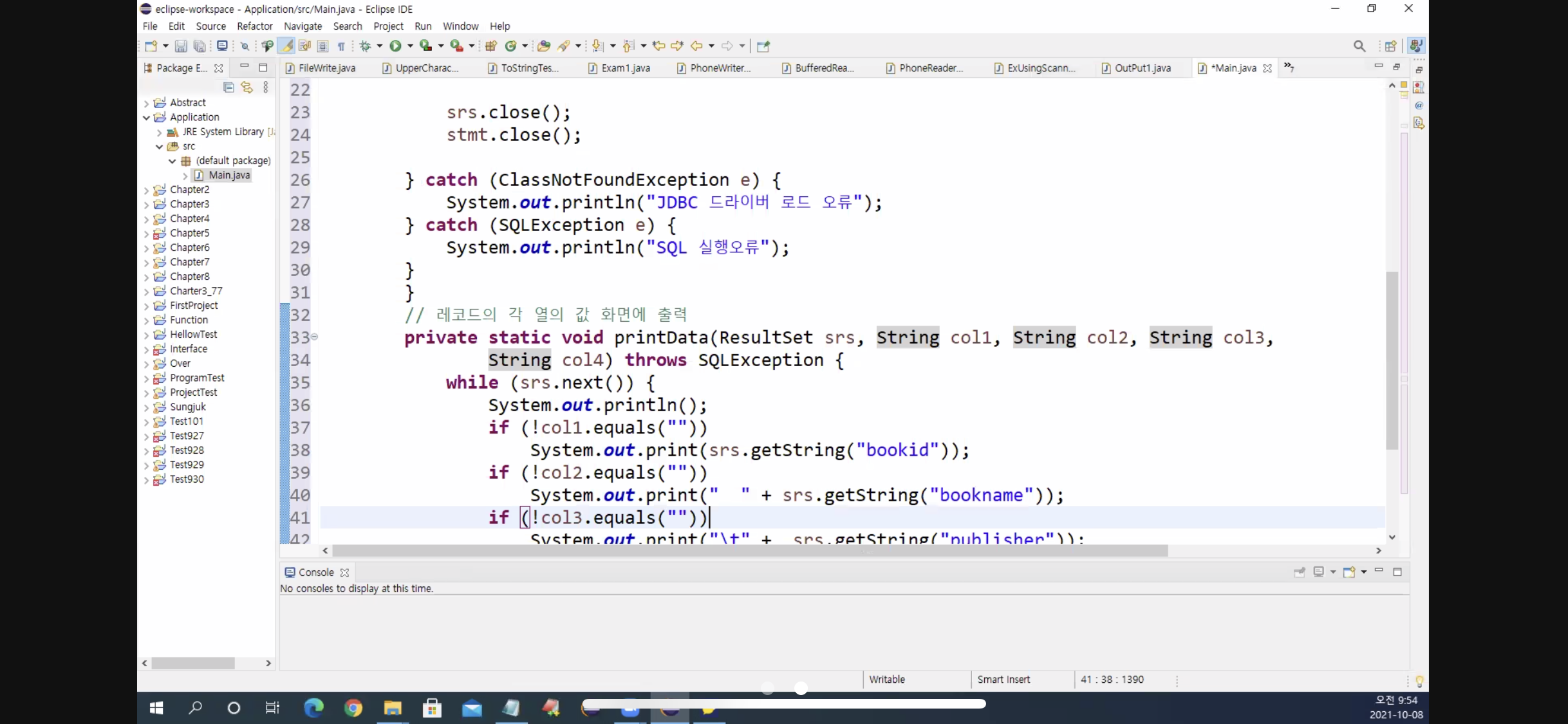Image resolution: width=1568 pixels, height=724 pixels.
Task: Click the toolbar search magnifier icon
Action: point(1359,46)
